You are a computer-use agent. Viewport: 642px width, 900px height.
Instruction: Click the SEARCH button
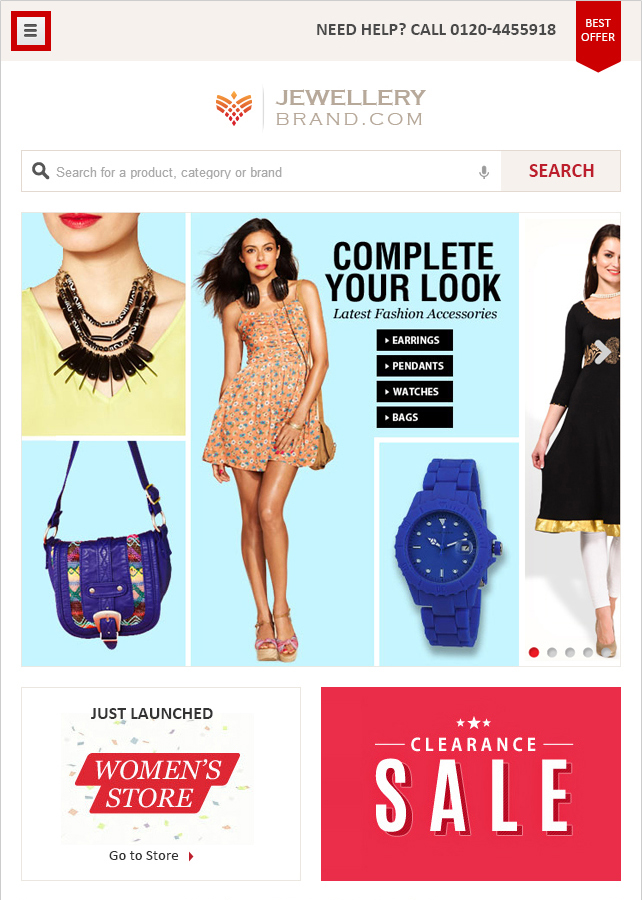pos(561,171)
